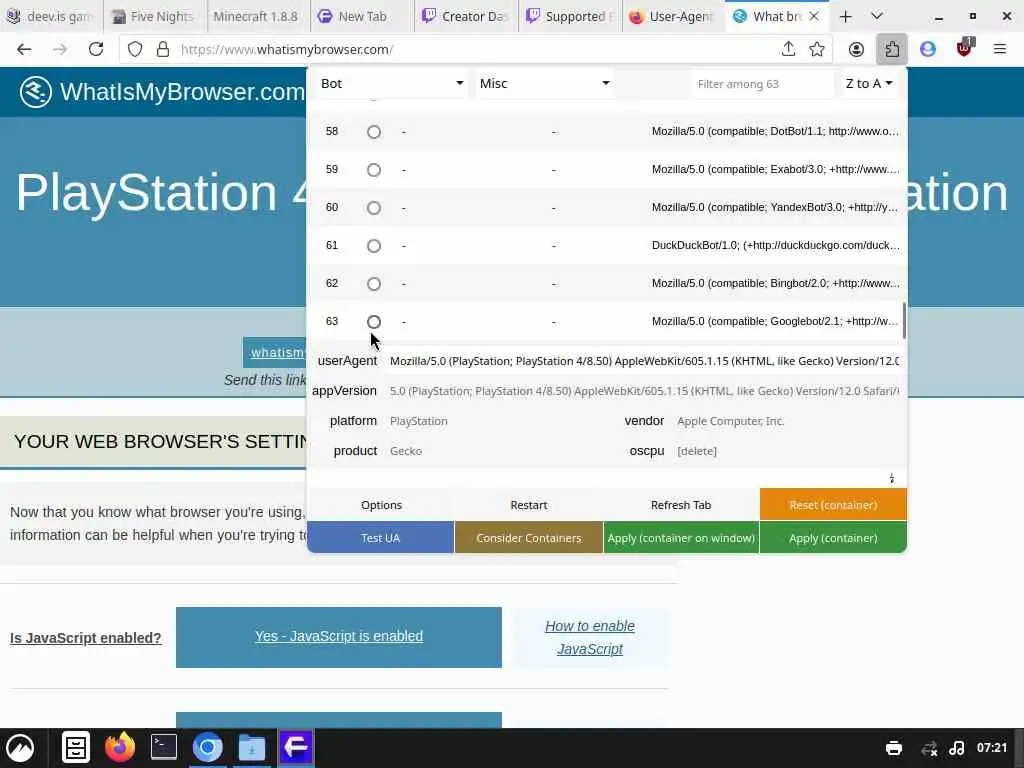Launch Firefox from the taskbar
Image resolution: width=1024 pixels, height=768 pixels.
(120, 748)
